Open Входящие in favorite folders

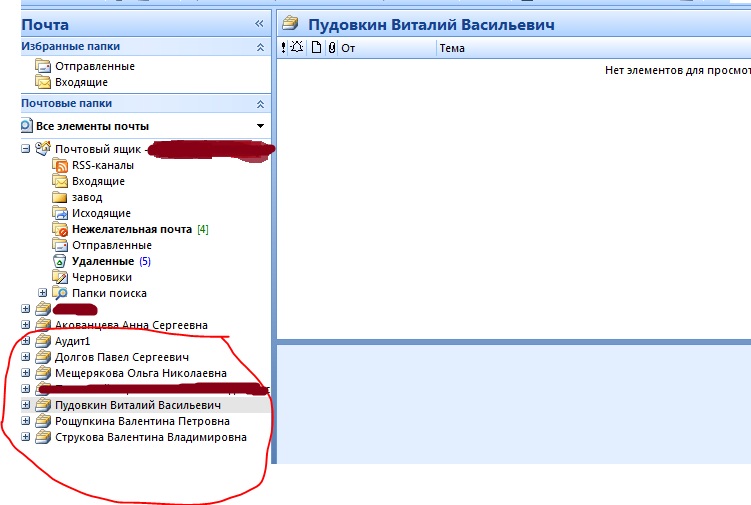81,82
